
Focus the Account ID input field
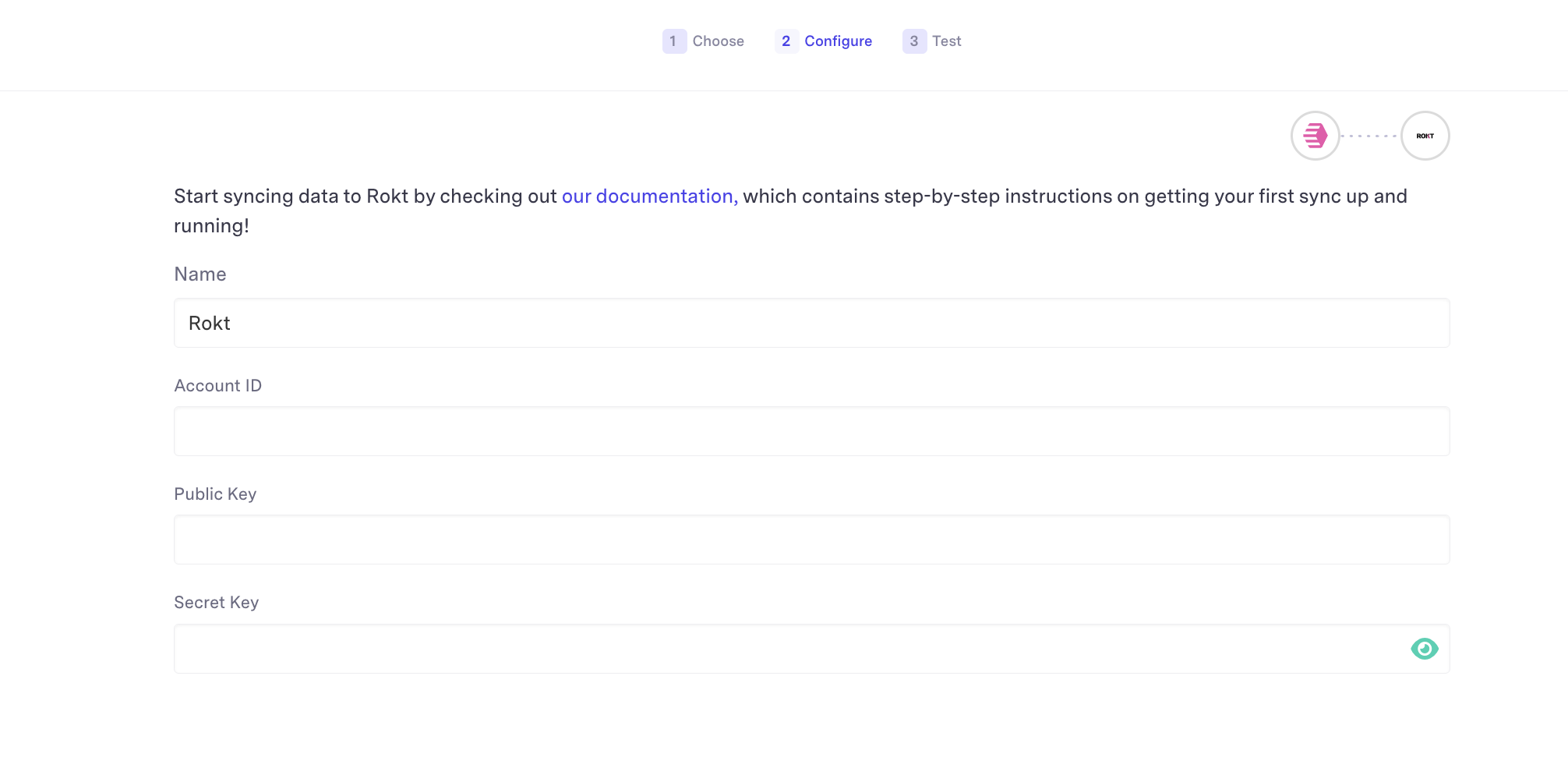click(810, 431)
